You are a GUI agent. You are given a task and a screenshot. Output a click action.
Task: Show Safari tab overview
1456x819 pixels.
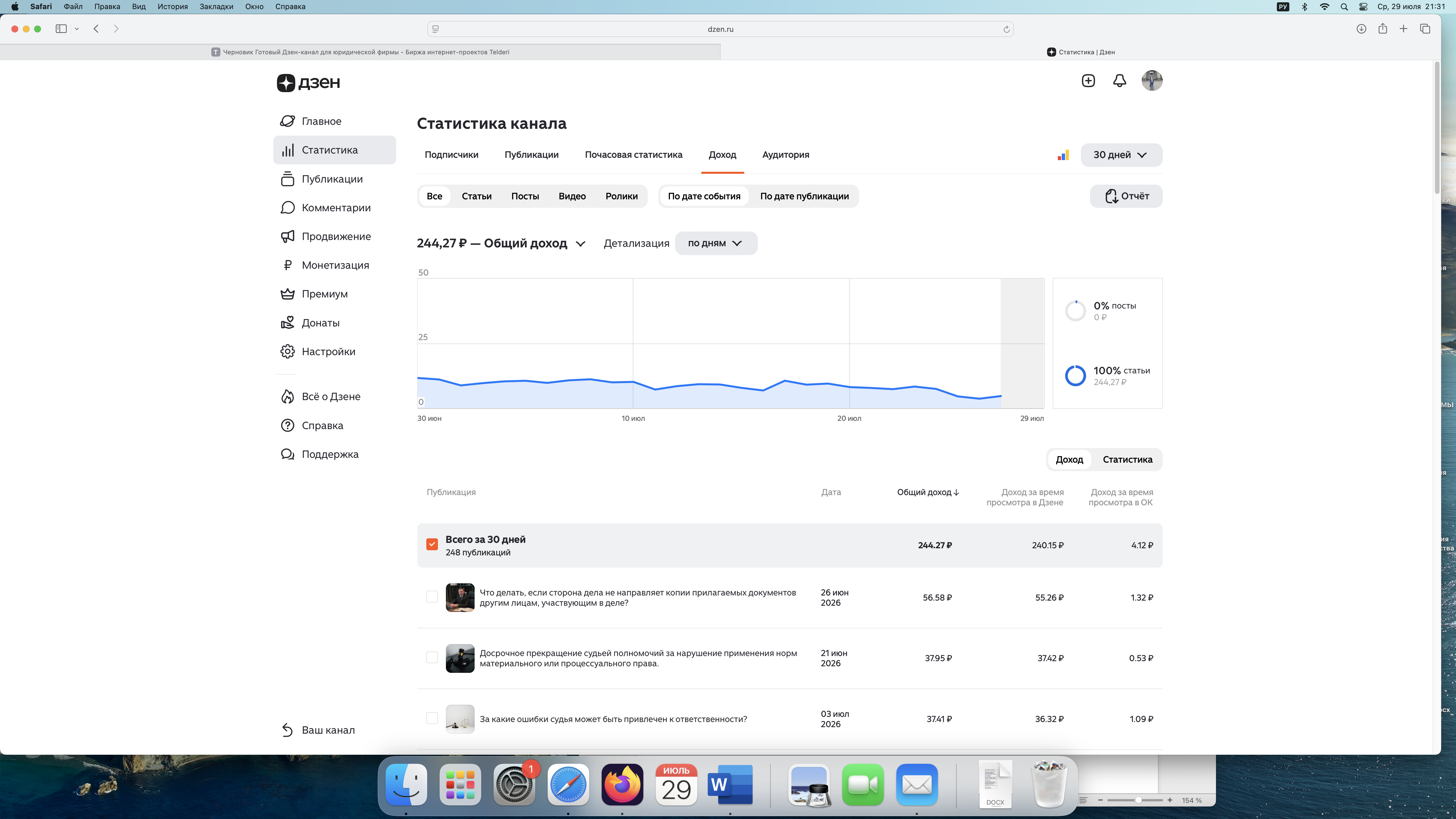[1425, 29]
